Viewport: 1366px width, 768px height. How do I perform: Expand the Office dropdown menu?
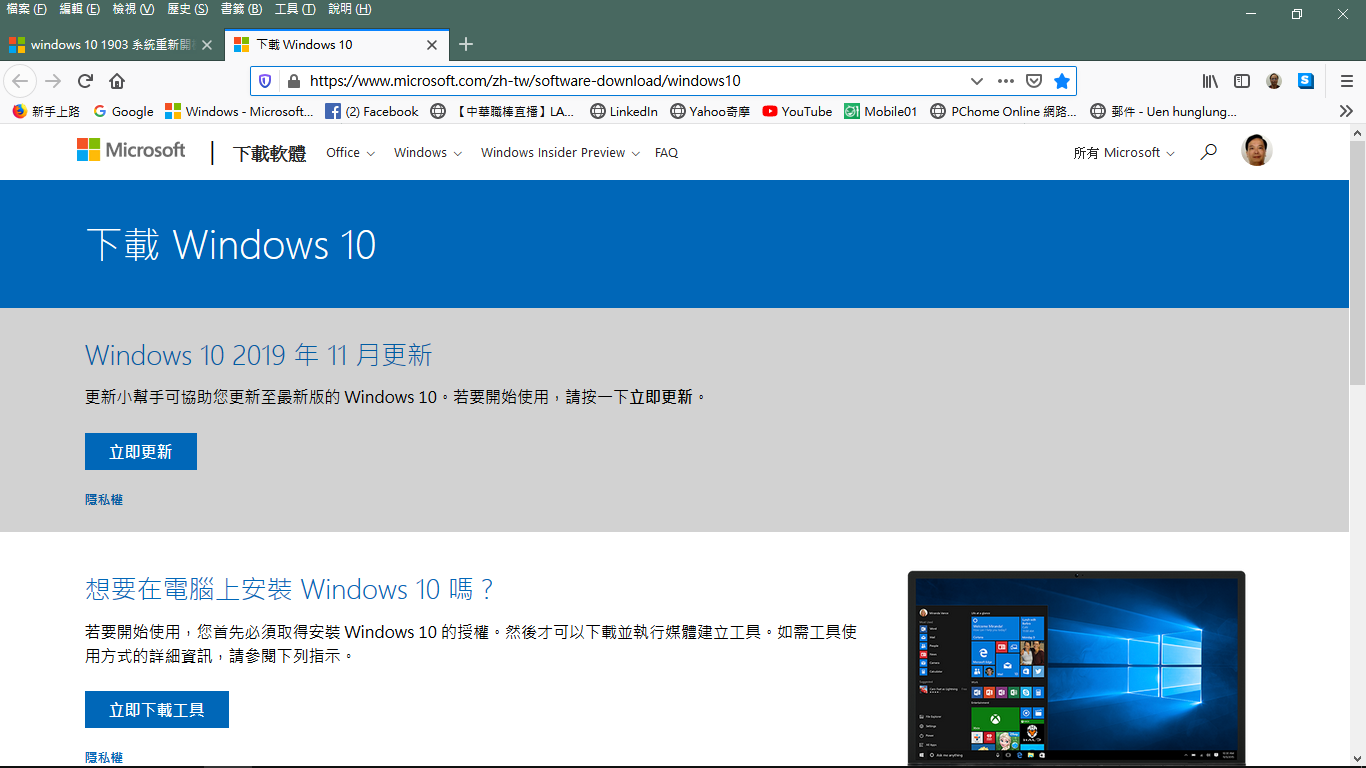[x=351, y=153]
